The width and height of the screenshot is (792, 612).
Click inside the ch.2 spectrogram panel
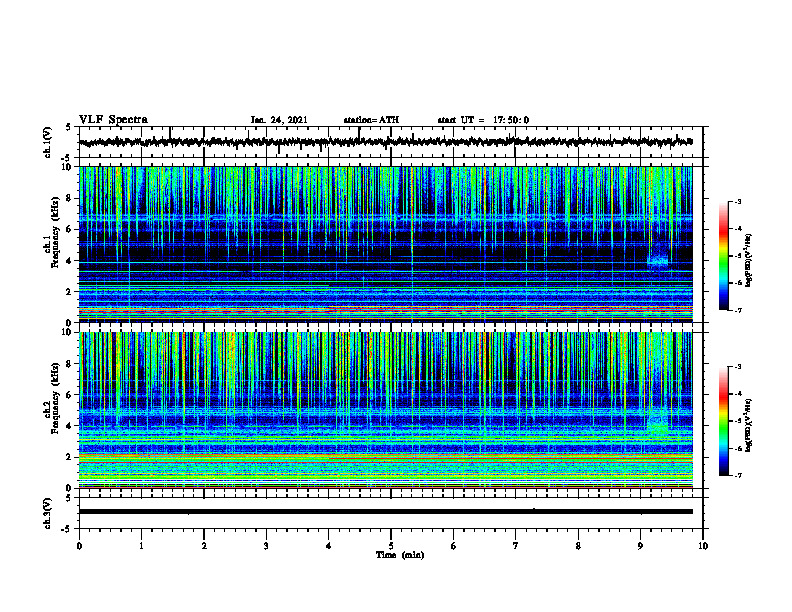(386, 410)
